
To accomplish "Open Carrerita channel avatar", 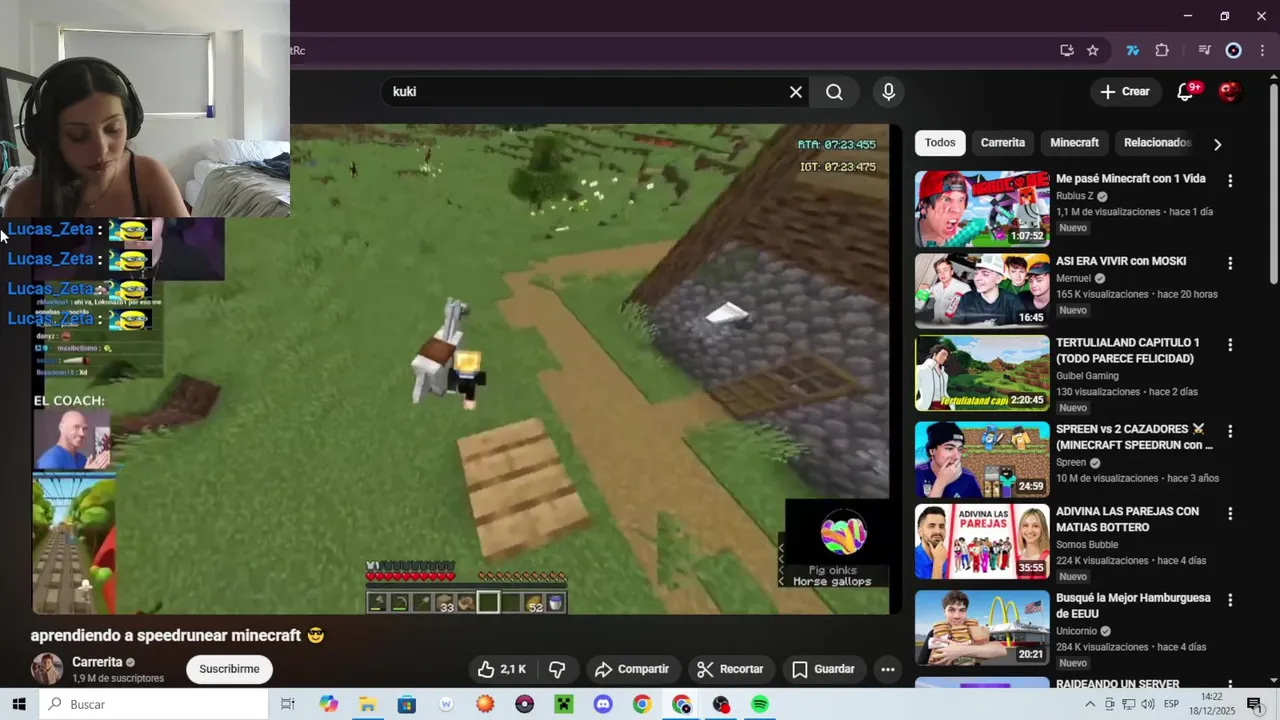I will coord(46,669).
